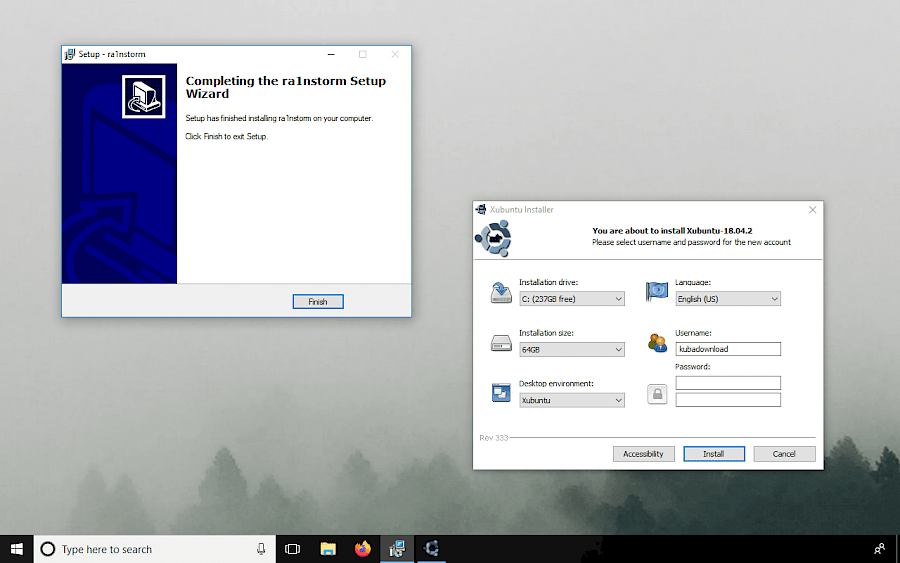
Task: Click the users icon beside Username
Action: click(x=657, y=343)
